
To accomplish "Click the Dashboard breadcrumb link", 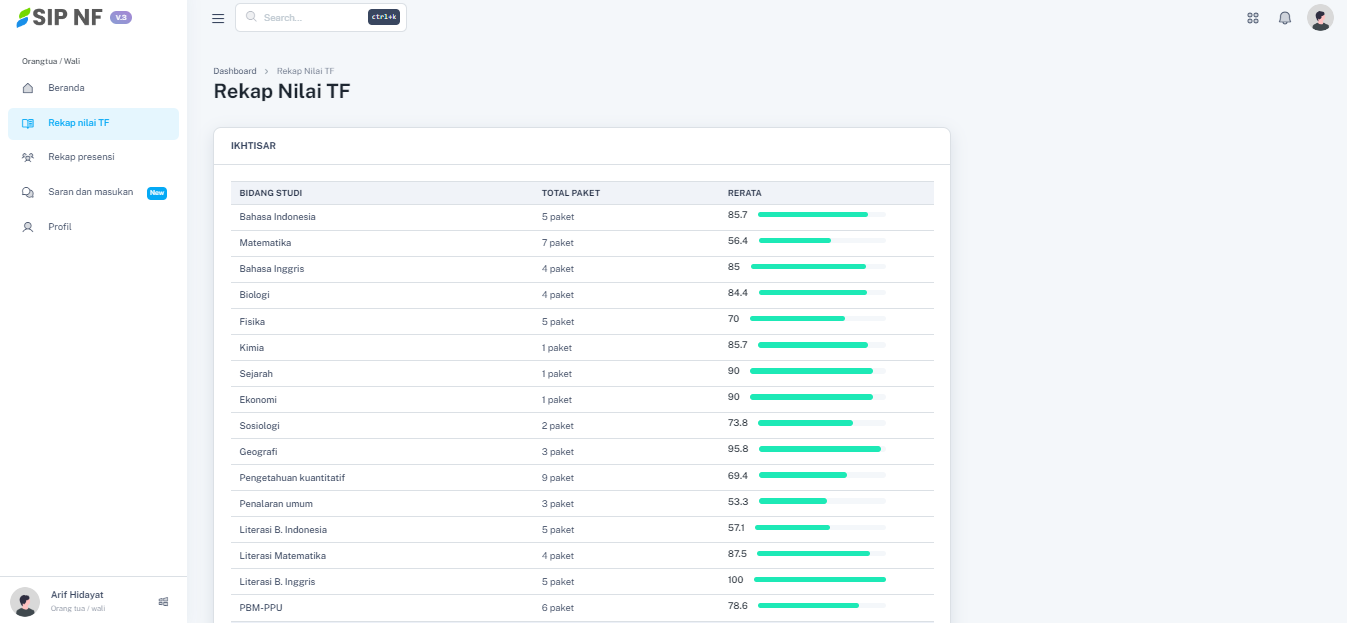I will [235, 71].
